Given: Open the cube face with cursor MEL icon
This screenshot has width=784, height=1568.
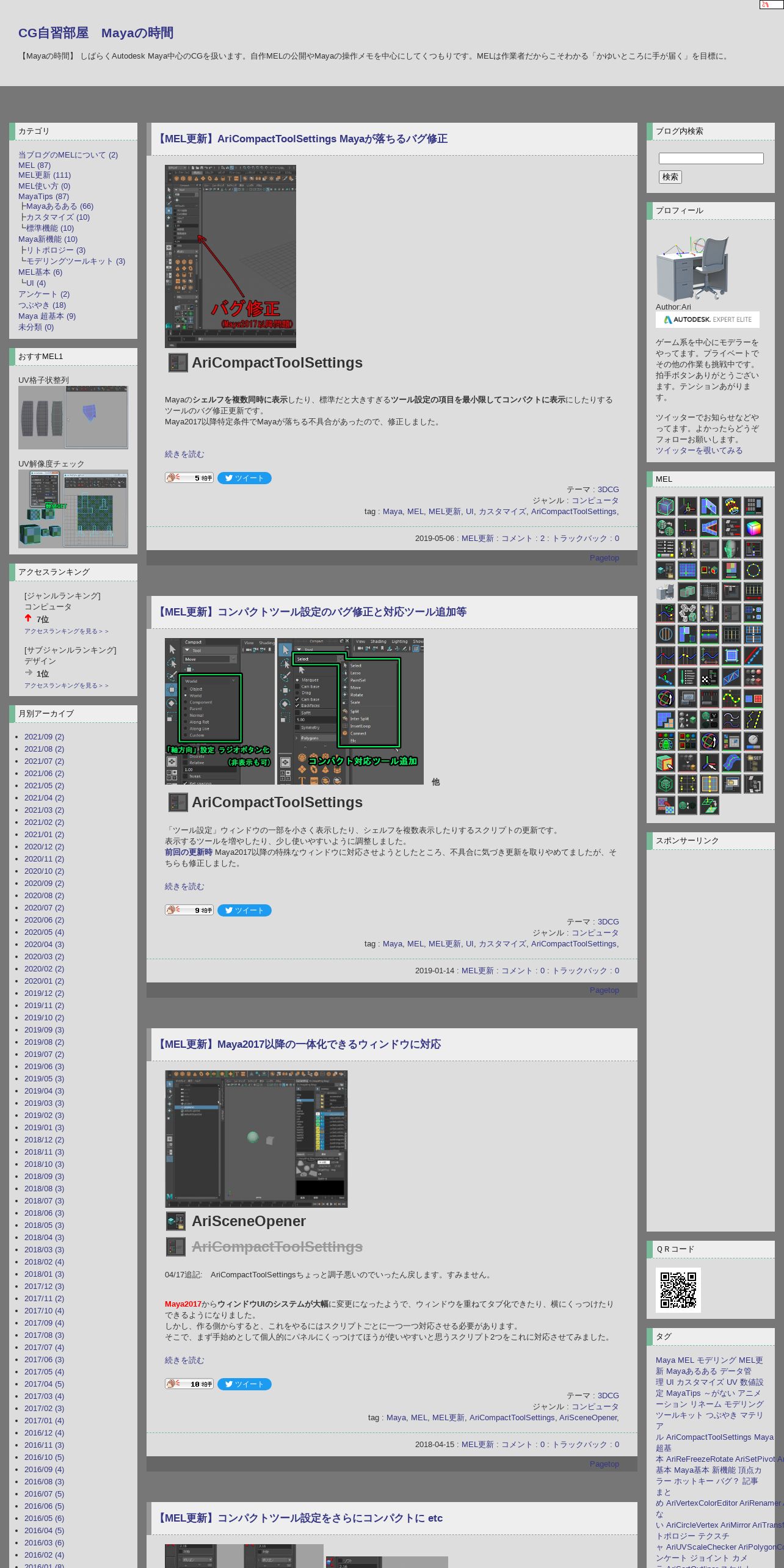Looking at the screenshot, I should (666, 763).
